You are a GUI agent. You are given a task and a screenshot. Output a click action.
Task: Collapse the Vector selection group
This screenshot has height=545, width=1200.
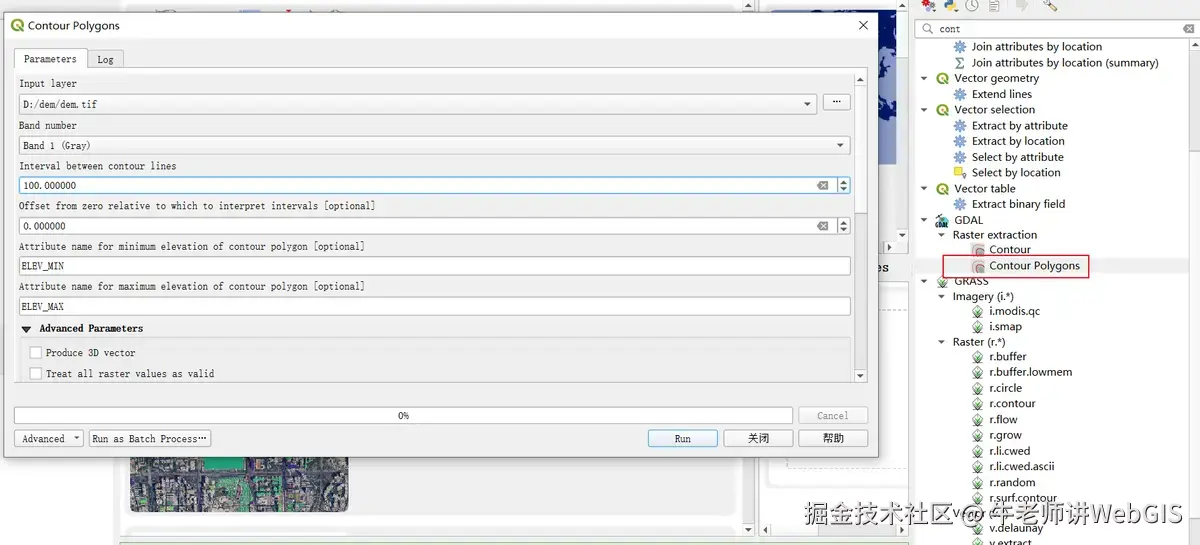click(x=924, y=110)
